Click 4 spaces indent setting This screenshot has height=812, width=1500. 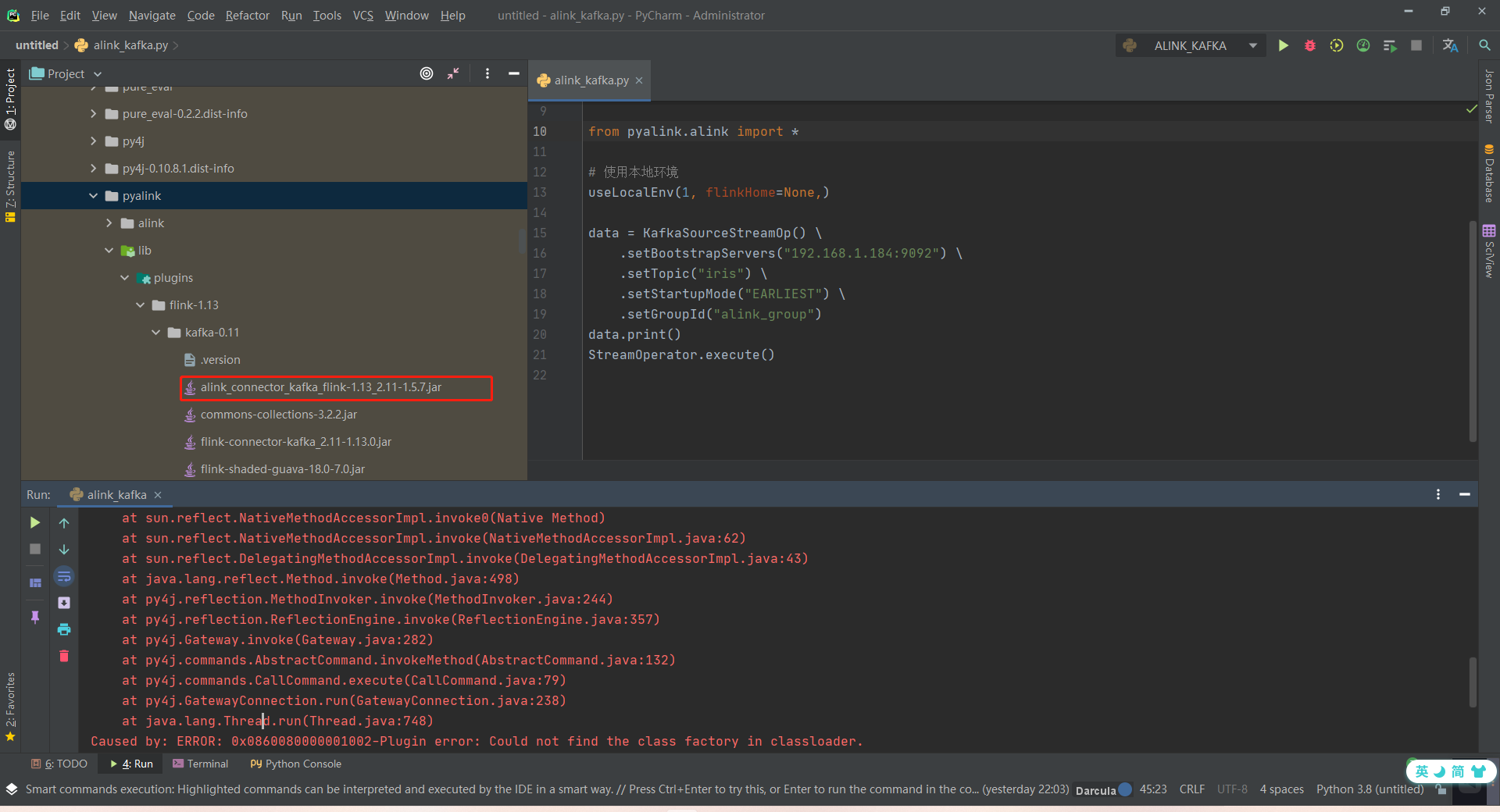[x=1281, y=789]
